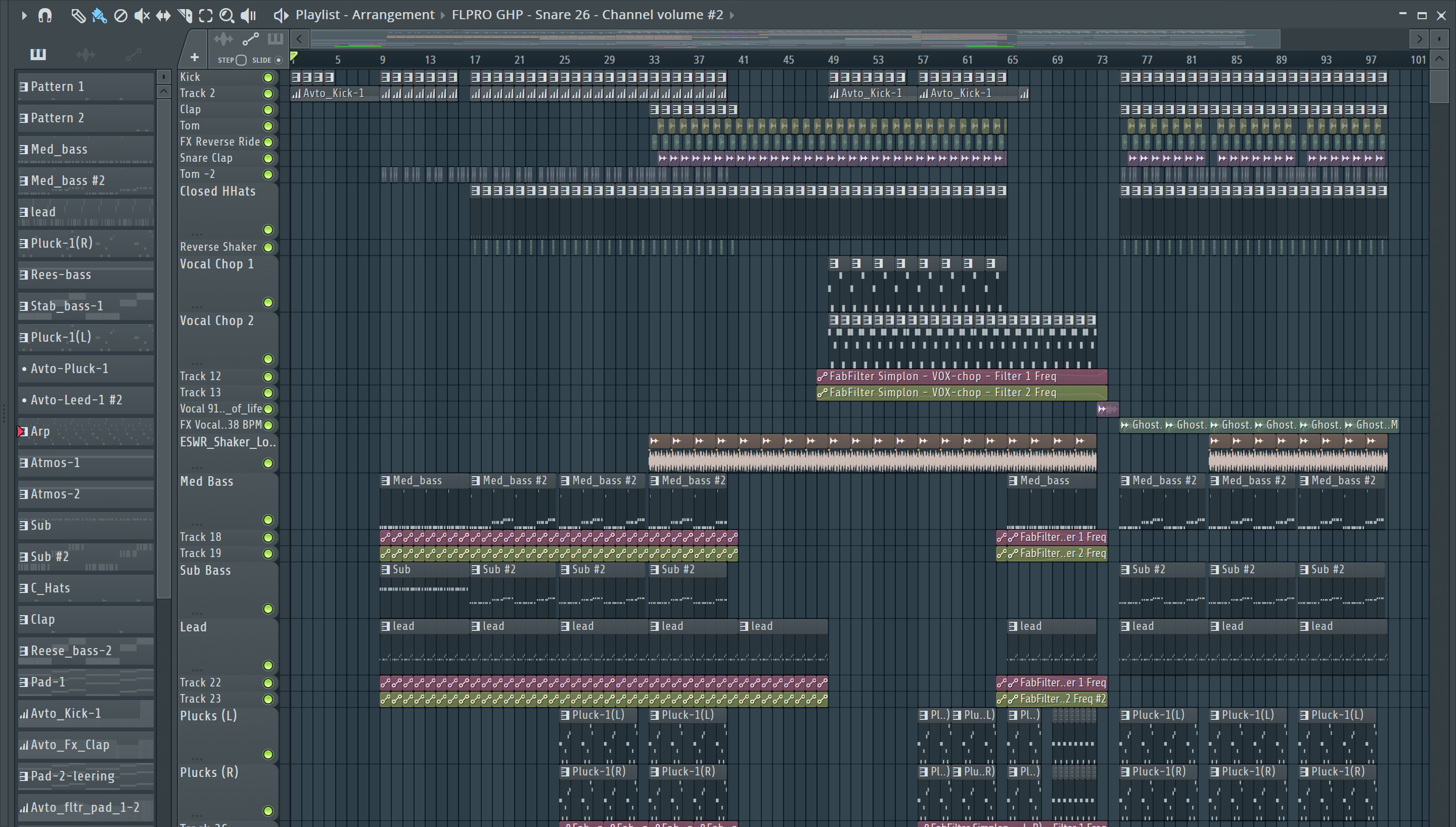The width and height of the screenshot is (1456, 827).
Task: Open clip menu icon of first Med_bass clip
Action: coord(386,481)
